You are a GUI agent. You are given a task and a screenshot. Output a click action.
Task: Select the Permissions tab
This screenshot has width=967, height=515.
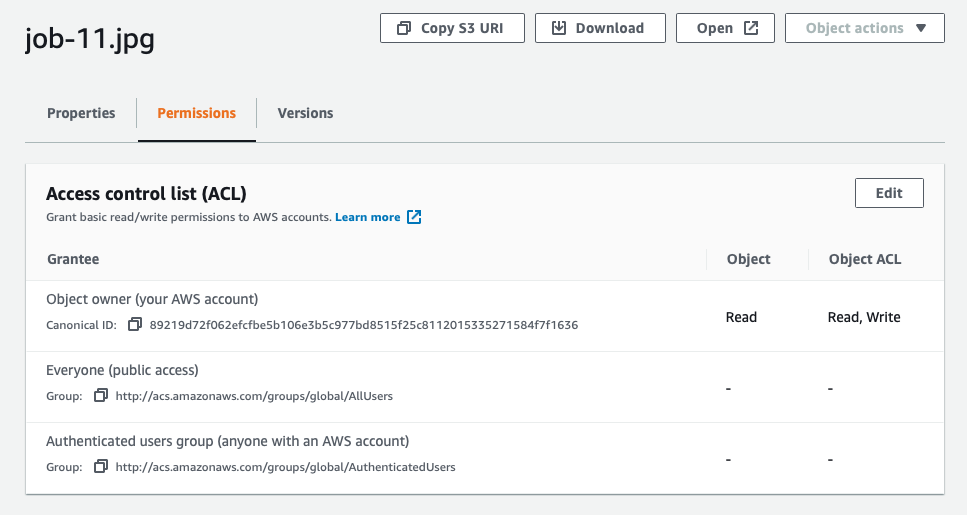196,113
